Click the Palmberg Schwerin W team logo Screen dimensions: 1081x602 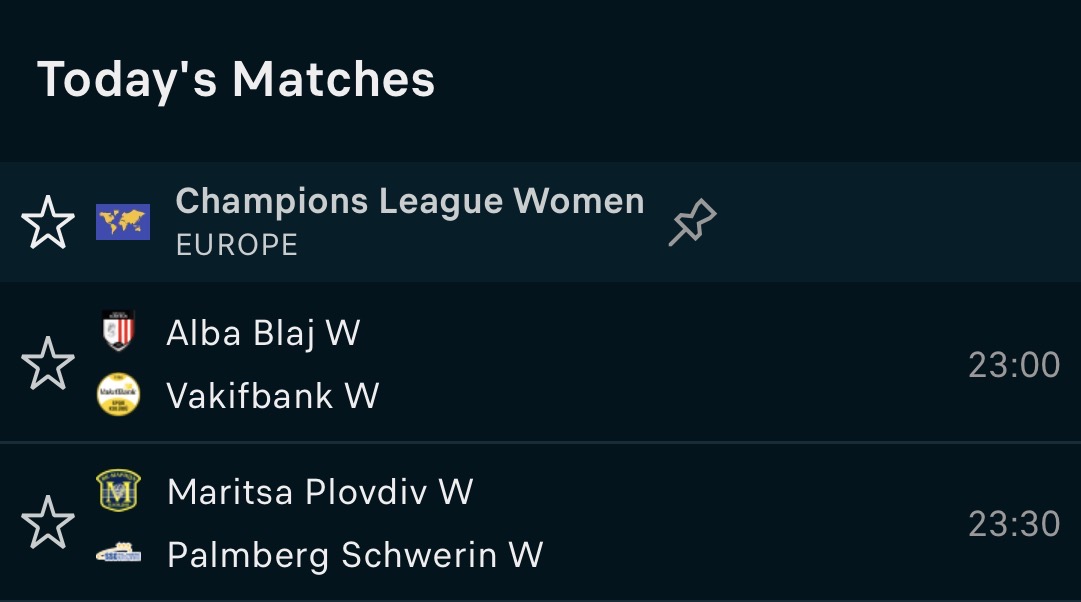point(118,553)
